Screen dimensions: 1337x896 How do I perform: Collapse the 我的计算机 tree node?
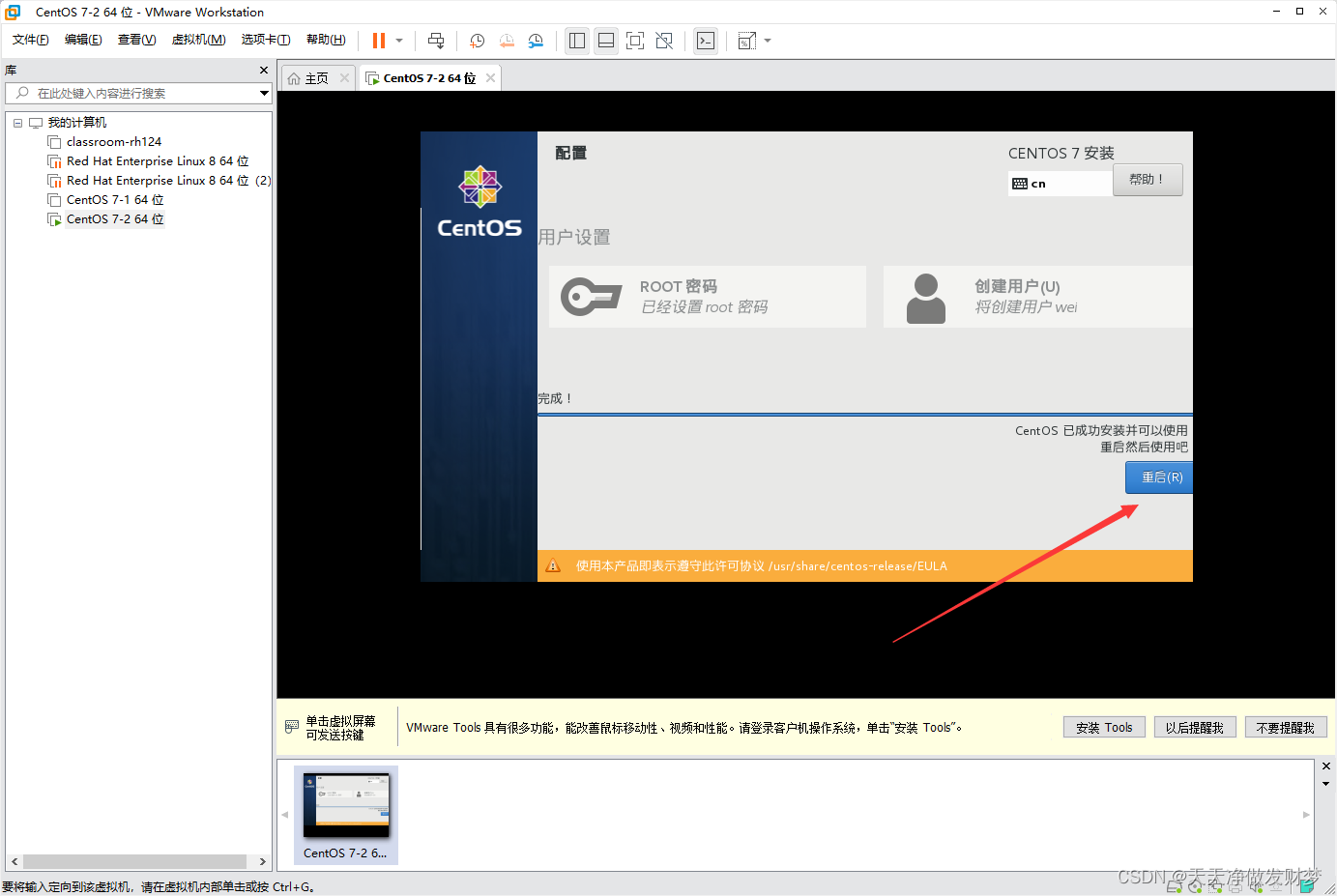[x=17, y=123]
